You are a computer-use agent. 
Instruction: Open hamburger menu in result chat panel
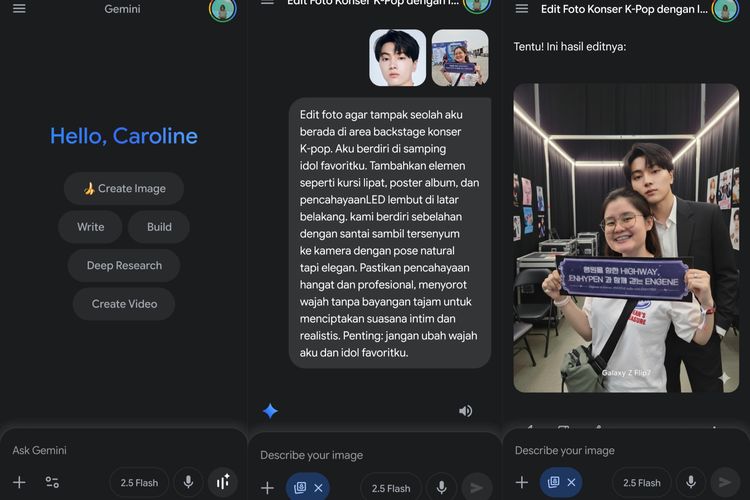[522, 9]
